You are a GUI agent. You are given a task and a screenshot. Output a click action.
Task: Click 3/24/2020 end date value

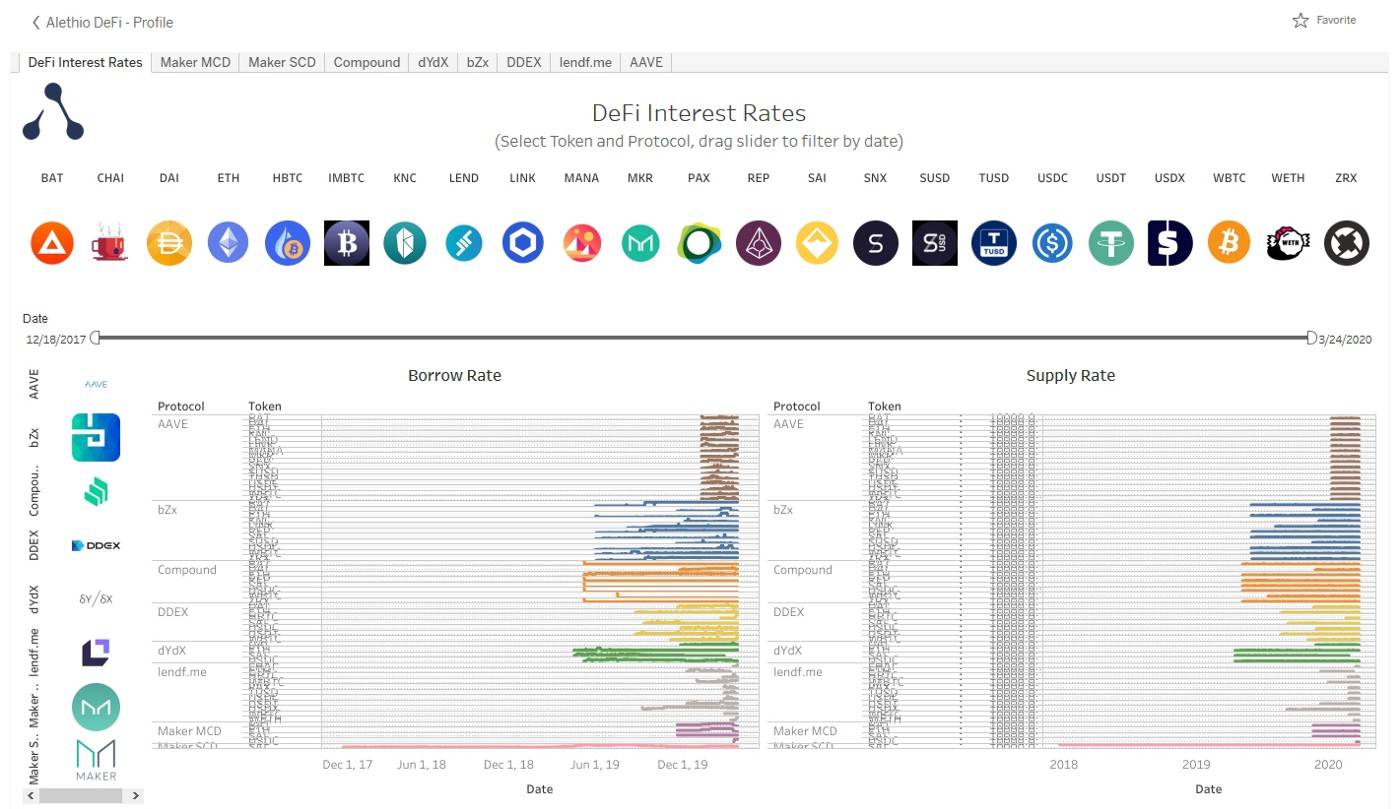pyautogui.click(x=1346, y=340)
